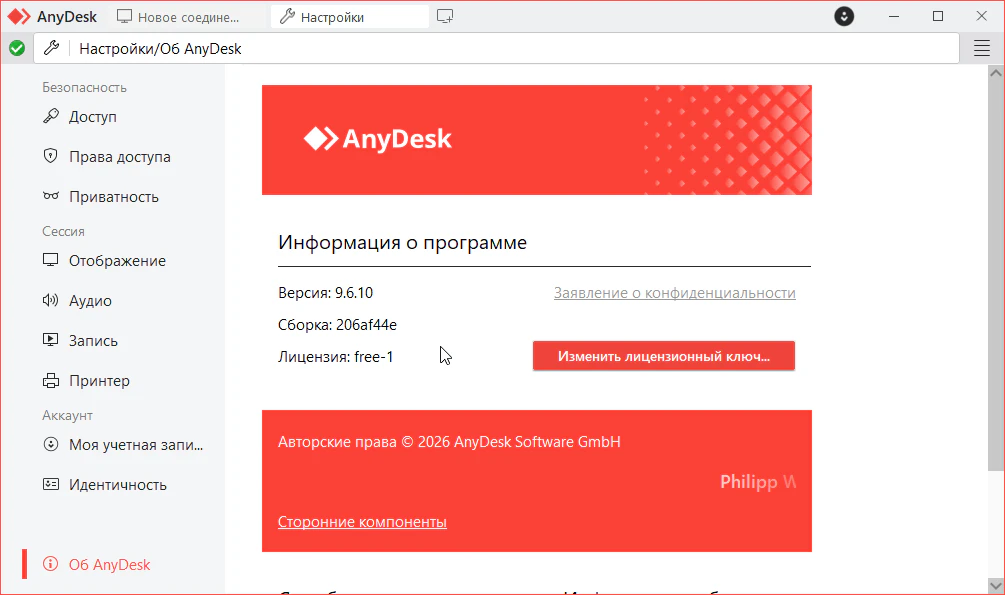Click the printer icon beside Принтер
Image resolution: width=1005 pixels, height=595 pixels.
click(x=51, y=381)
